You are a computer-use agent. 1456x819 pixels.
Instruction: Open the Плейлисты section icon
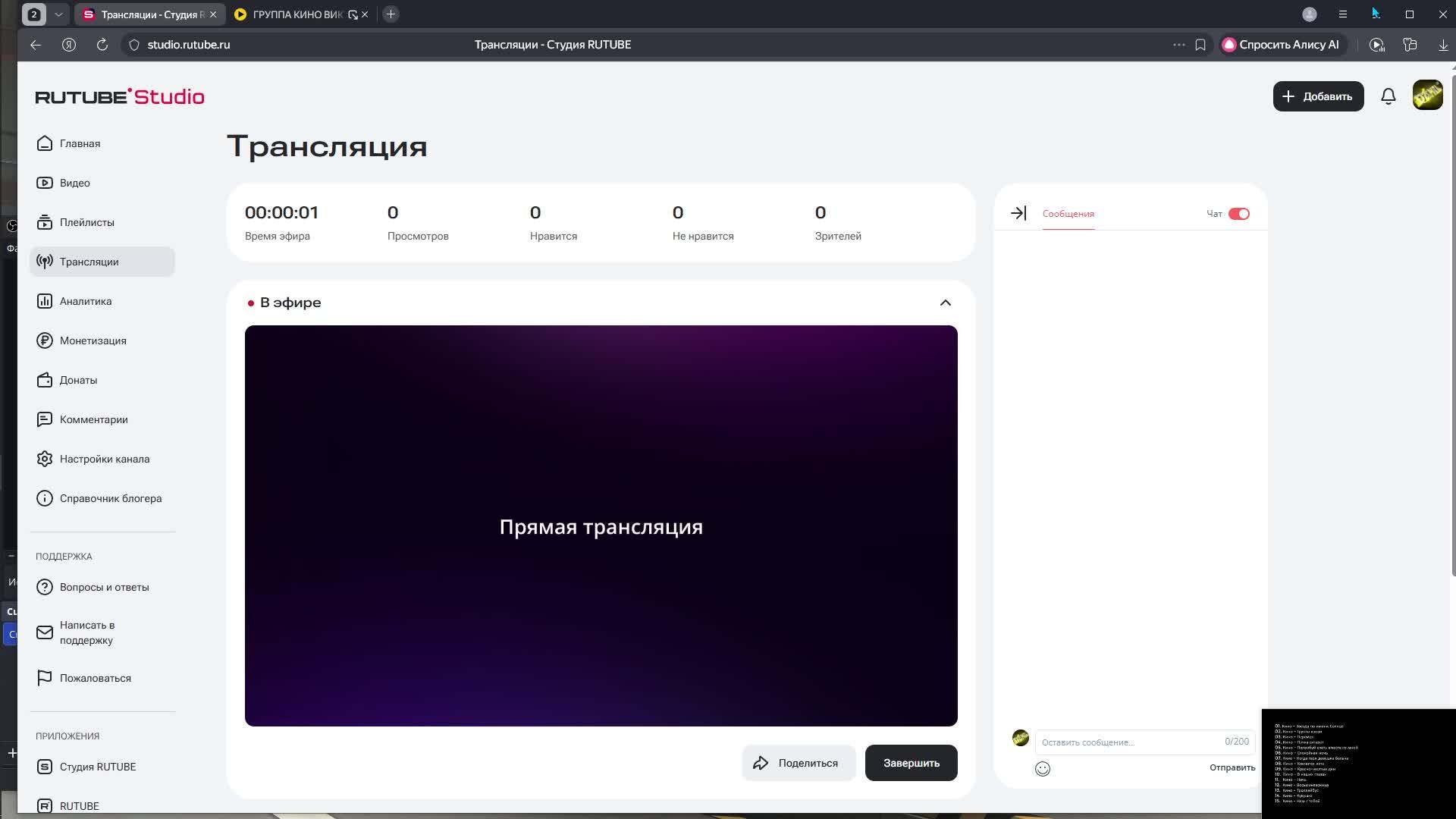[x=45, y=222]
